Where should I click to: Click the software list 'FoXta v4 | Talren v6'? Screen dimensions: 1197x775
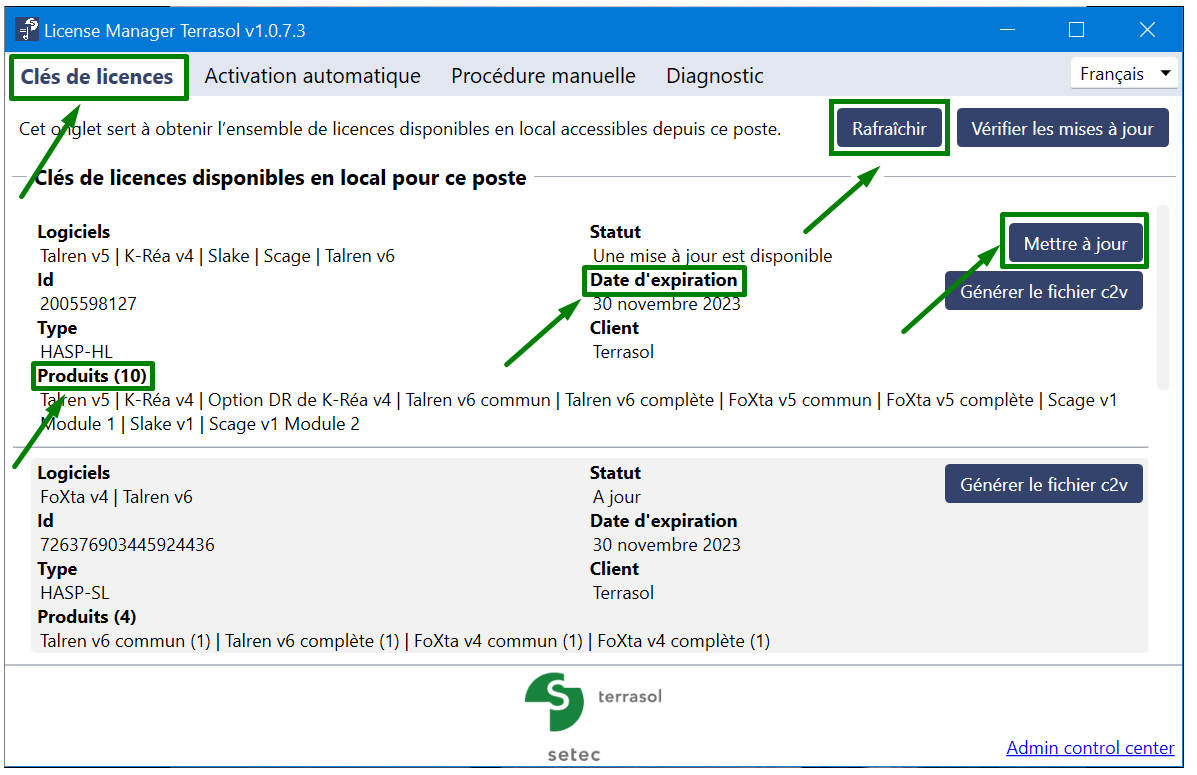point(116,497)
